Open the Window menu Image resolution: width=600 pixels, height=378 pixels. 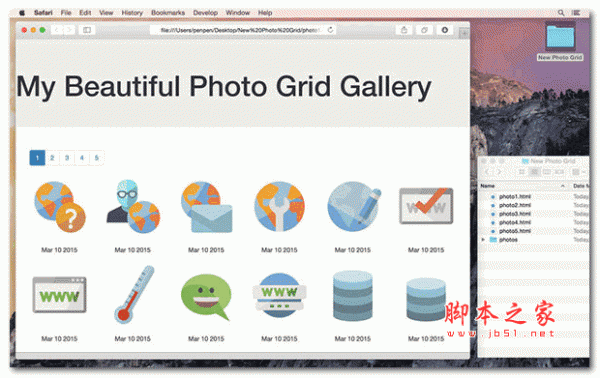[238, 13]
